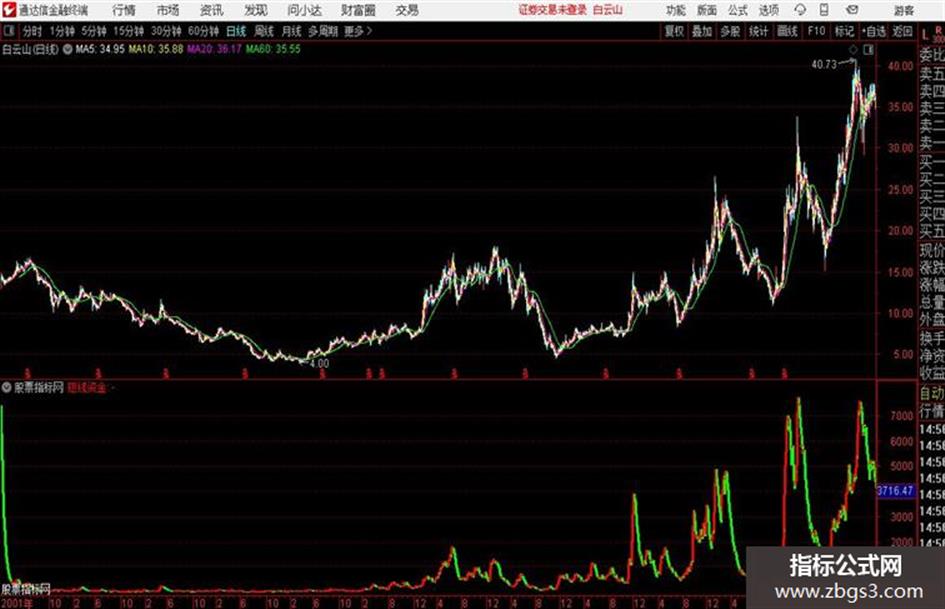Click the MA5: 34.95 indicator value

click(99, 49)
